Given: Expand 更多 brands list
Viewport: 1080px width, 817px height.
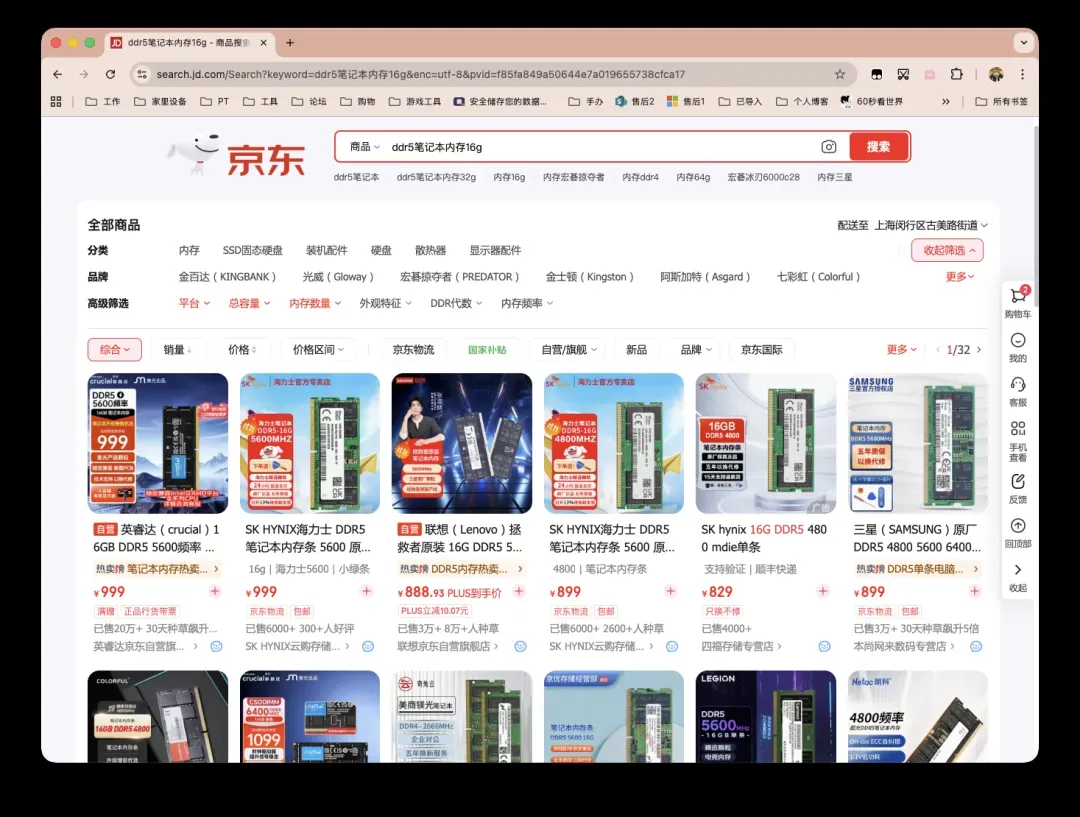Looking at the screenshot, I should click(x=960, y=277).
